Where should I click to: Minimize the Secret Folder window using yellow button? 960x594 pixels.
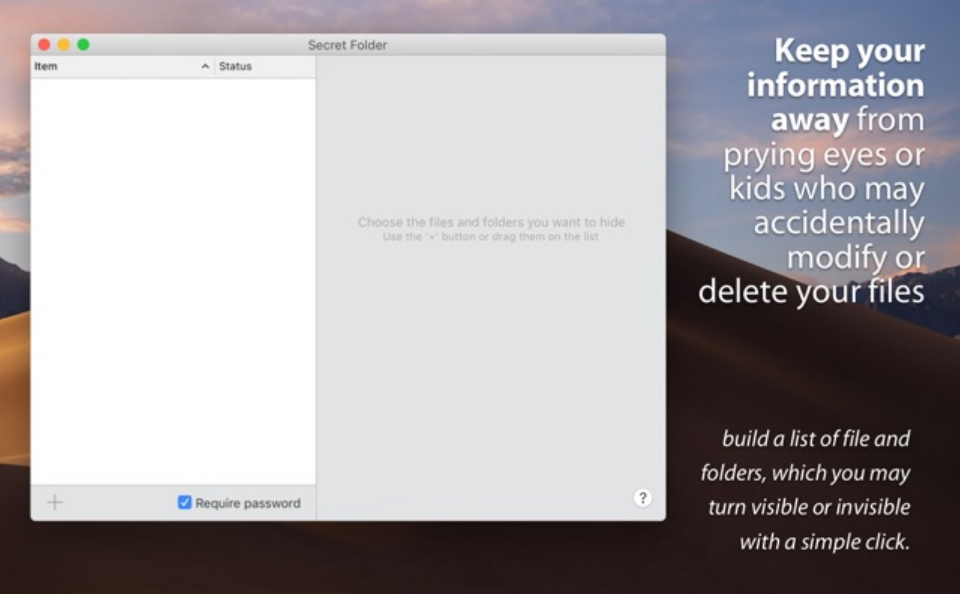64,45
